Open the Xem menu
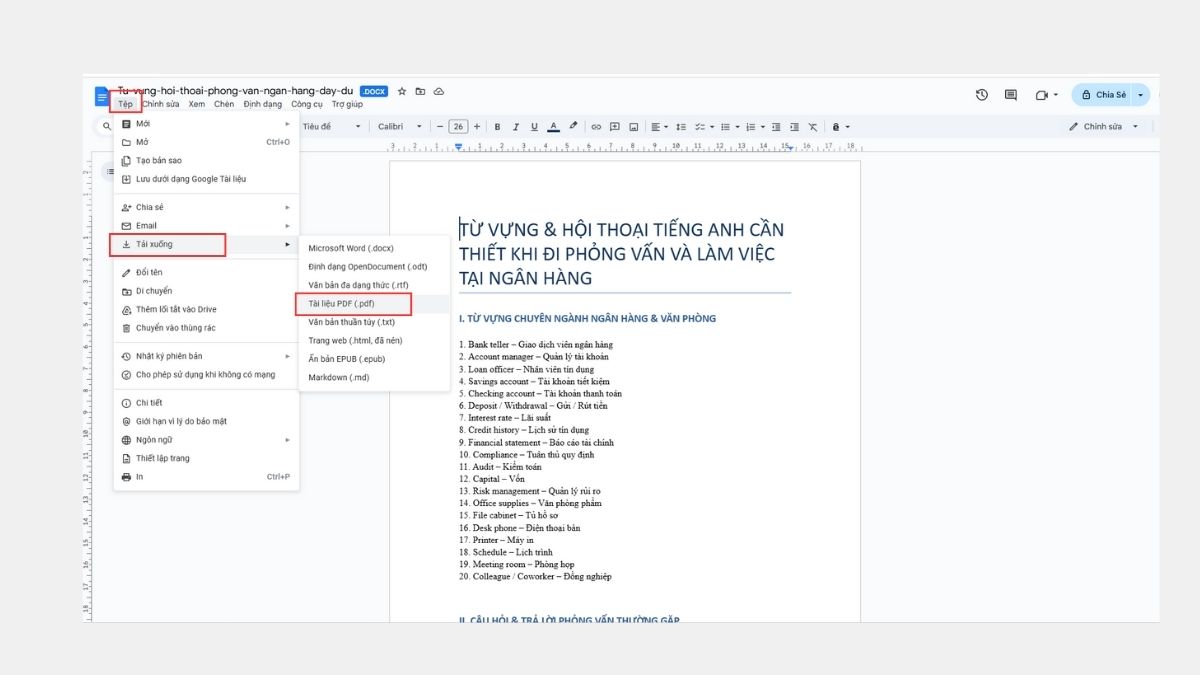This screenshot has width=1200, height=675. 197,104
